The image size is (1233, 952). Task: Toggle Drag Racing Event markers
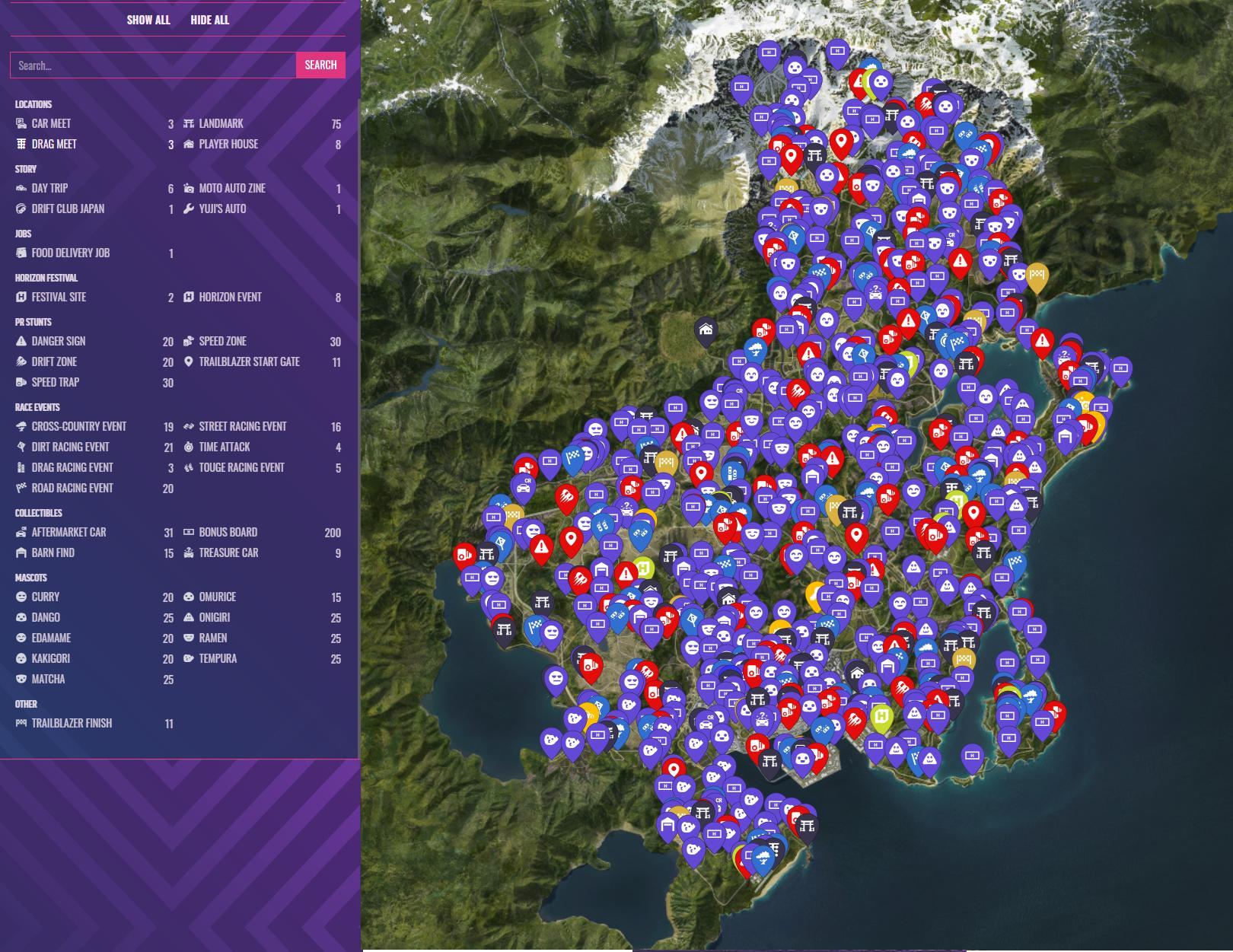(94, 467)
